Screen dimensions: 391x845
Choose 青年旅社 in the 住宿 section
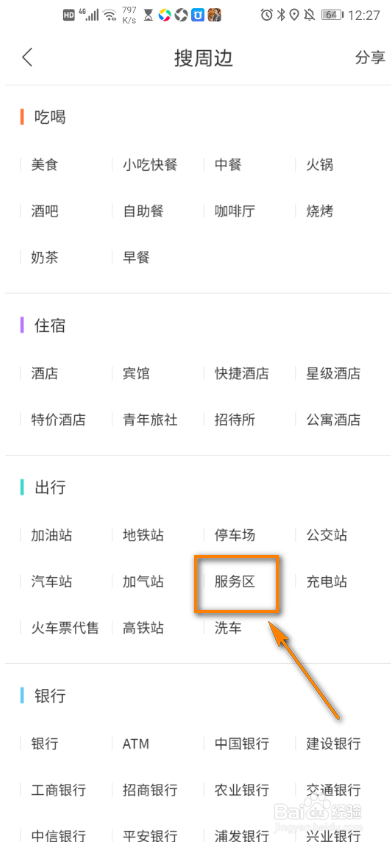(150, 419)
